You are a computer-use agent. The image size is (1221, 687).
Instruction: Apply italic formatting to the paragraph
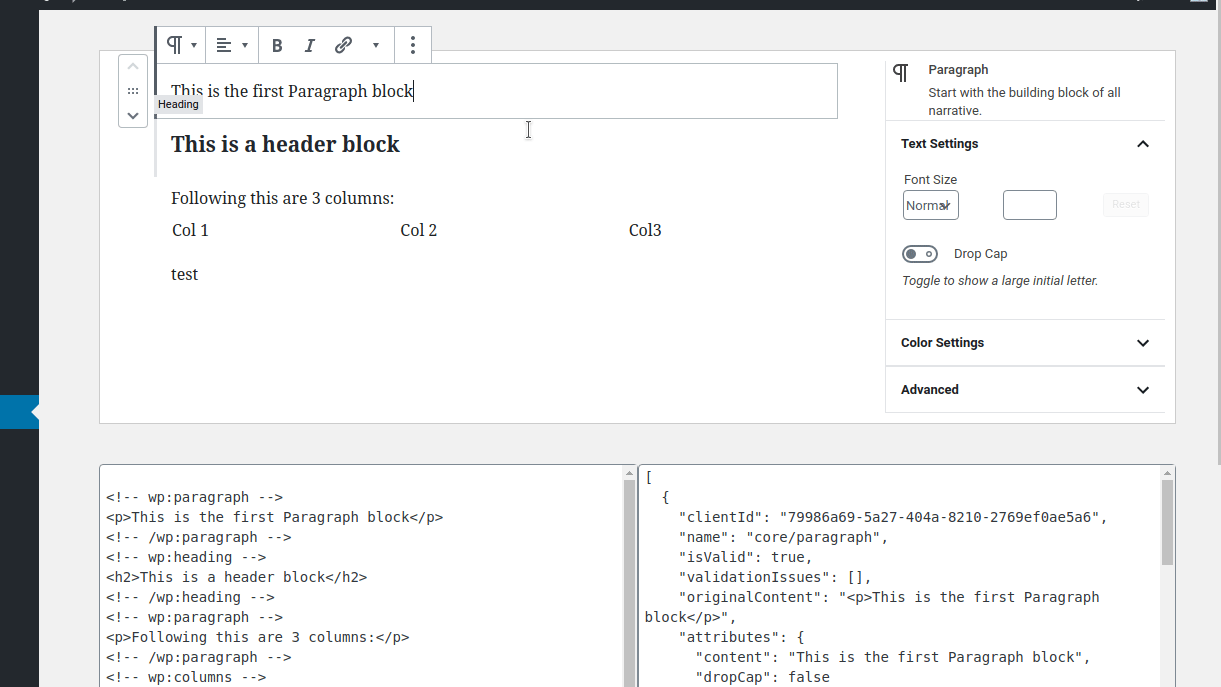310,45
